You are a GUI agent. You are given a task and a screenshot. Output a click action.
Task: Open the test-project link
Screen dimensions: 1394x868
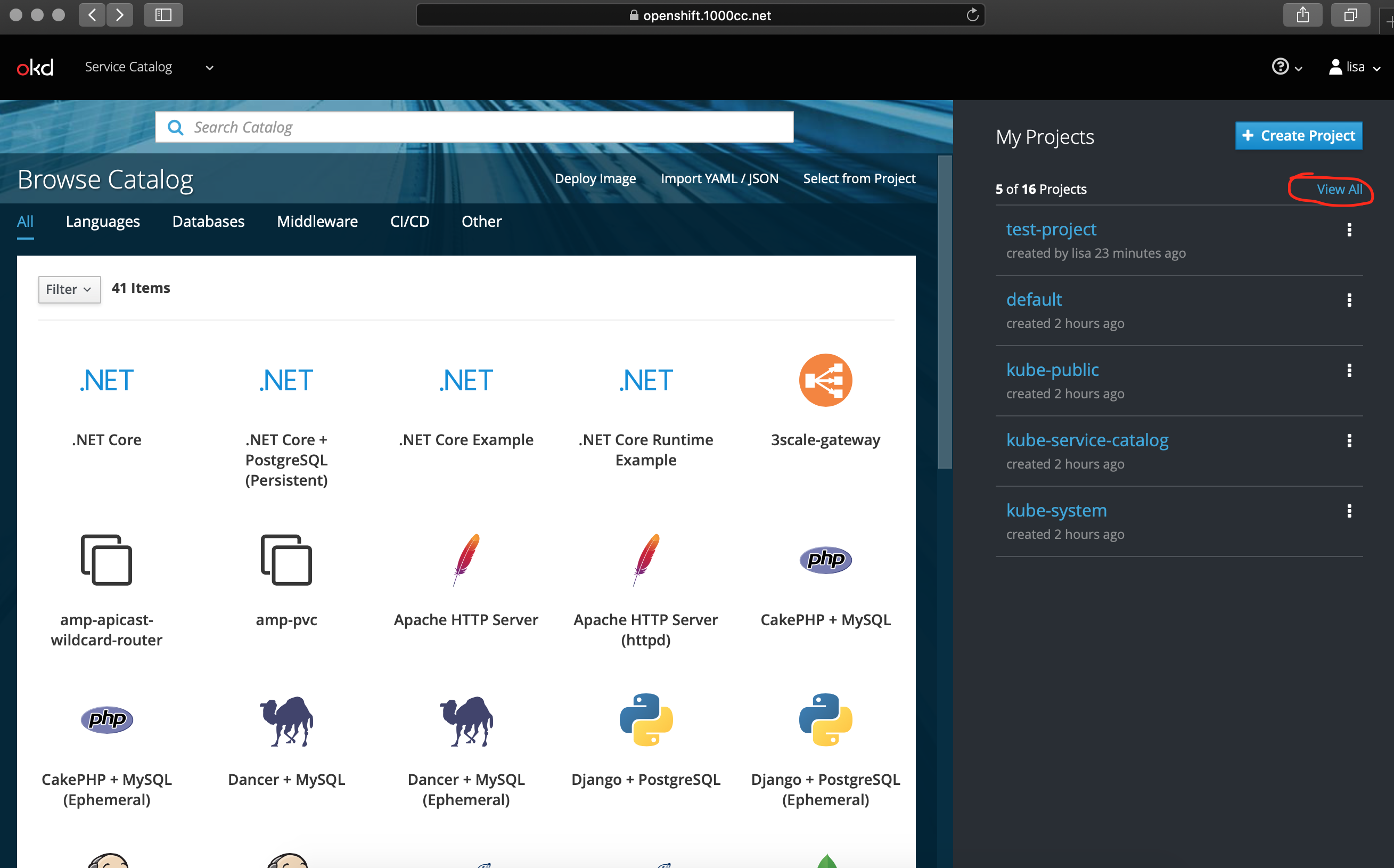pyautogui.click(x=1051, y=229)
